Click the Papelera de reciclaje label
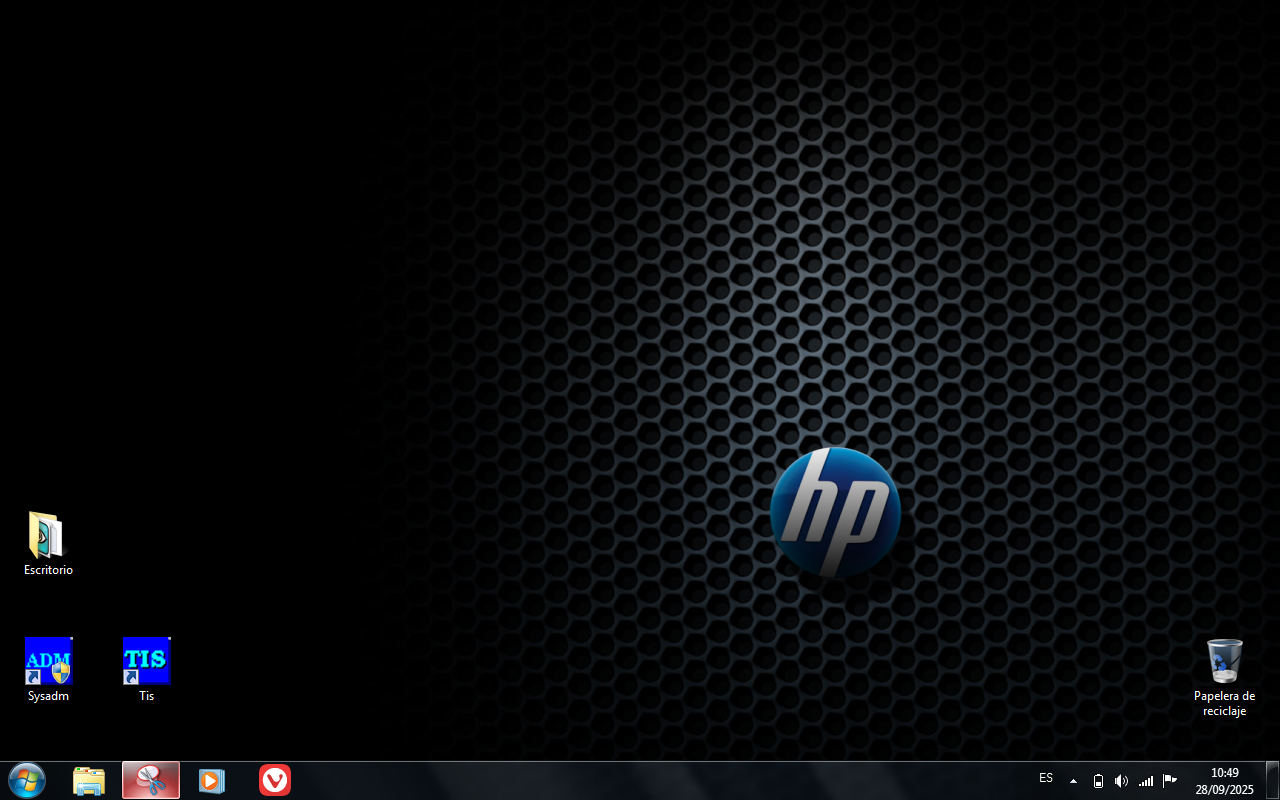The width and height of the screenshot is (1280, 800). 1224,703
